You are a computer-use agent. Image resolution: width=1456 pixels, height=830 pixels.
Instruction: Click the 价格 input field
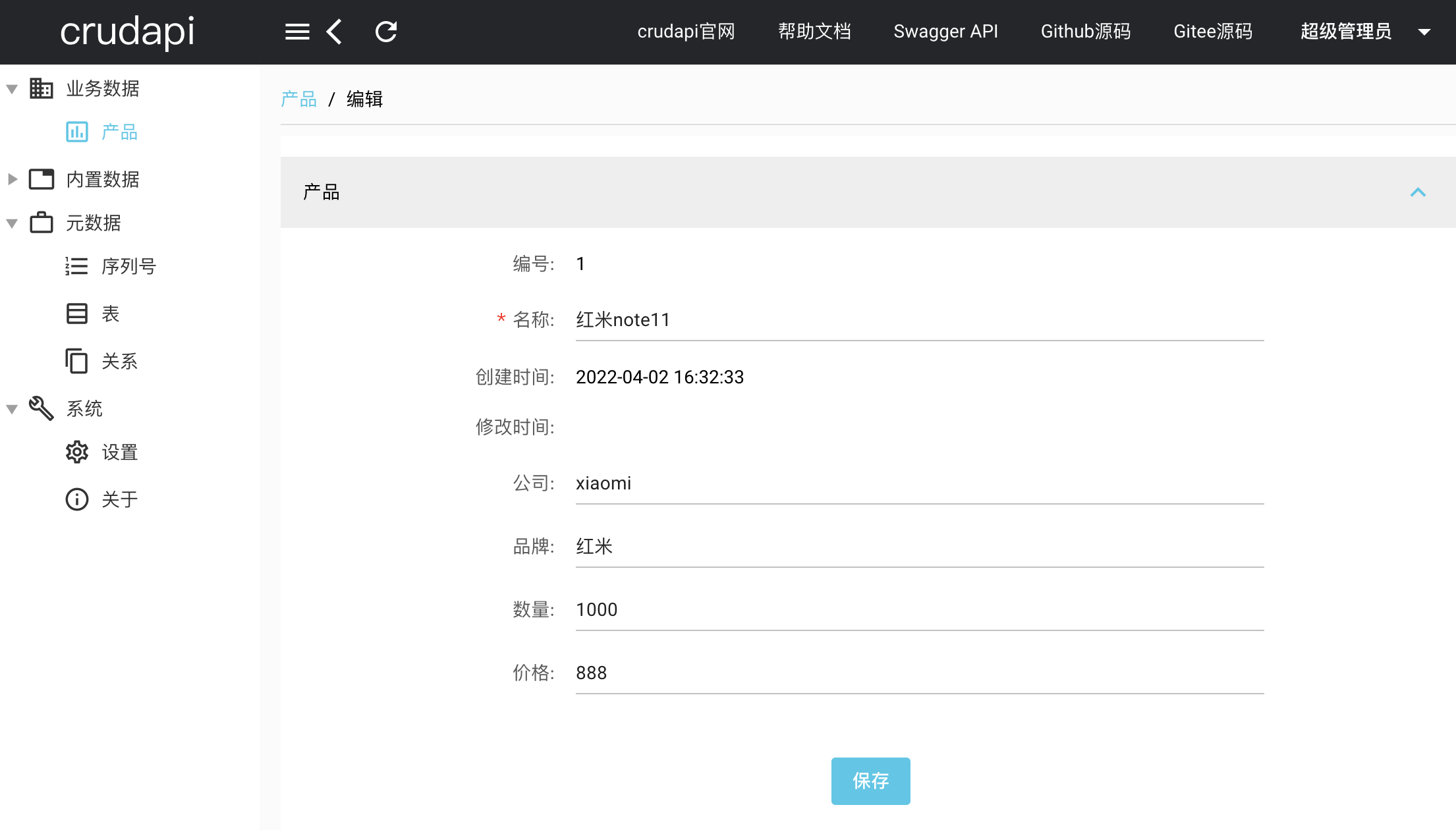(919, 673)
